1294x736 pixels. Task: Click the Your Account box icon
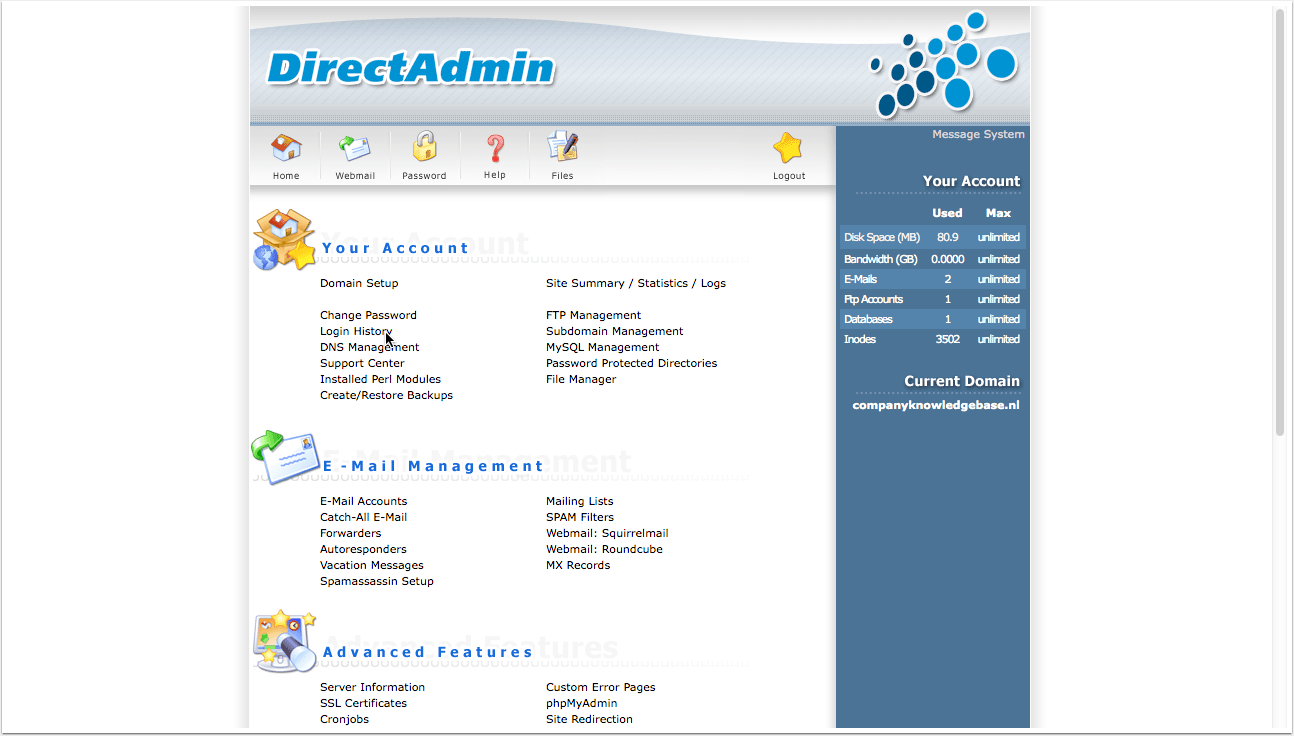284,240
